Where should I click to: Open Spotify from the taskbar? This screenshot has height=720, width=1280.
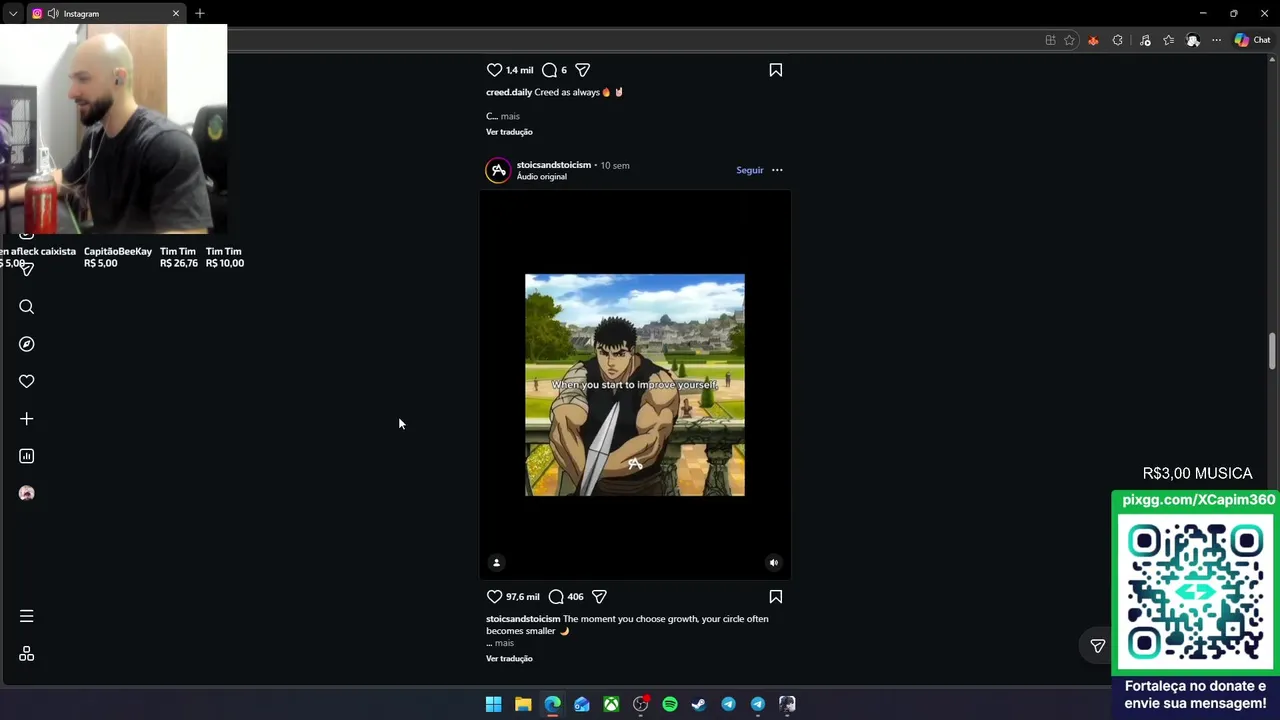(670, 704)
